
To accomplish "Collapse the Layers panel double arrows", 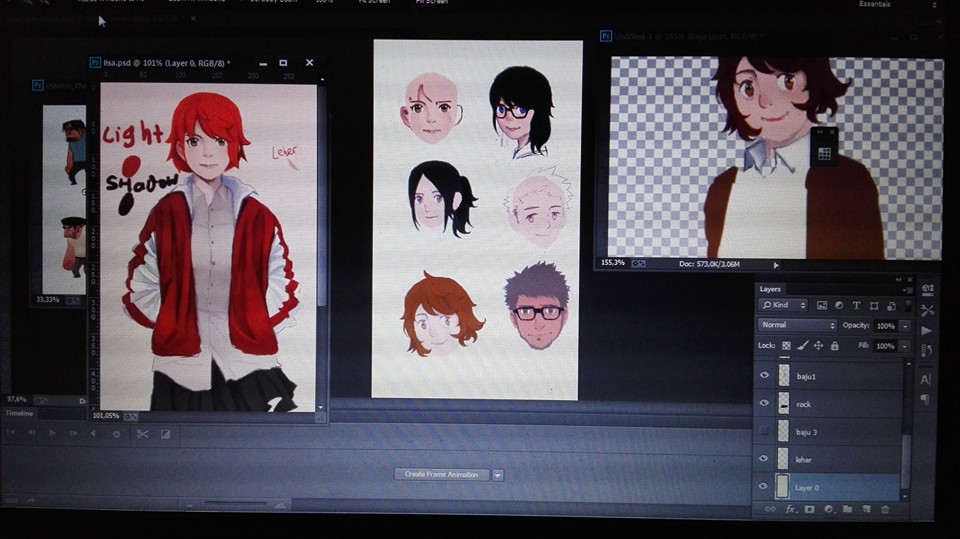I will pos(899,280).
